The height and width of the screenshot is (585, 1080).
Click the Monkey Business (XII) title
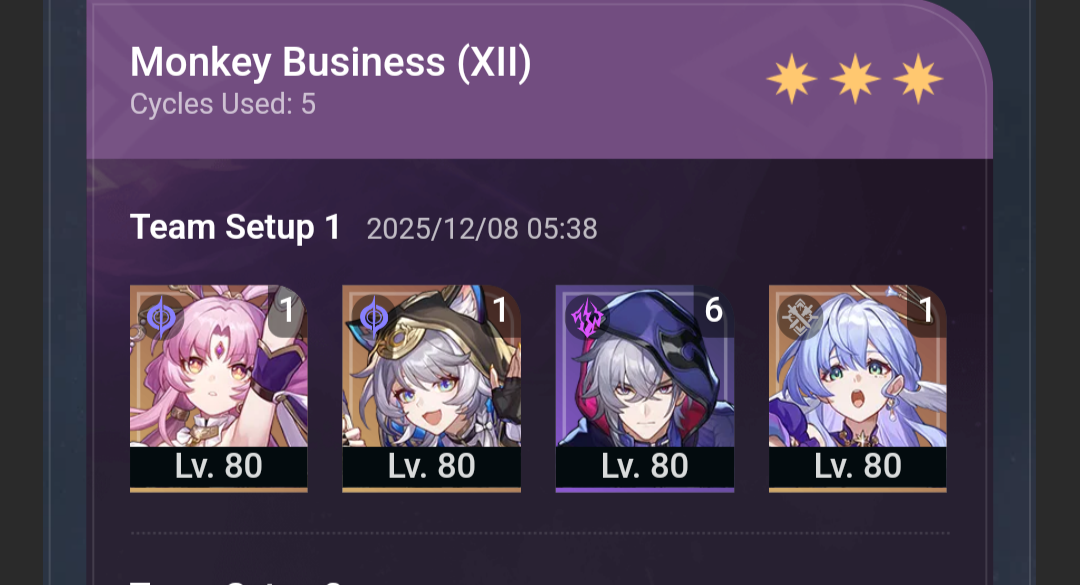tap(331, 63)
